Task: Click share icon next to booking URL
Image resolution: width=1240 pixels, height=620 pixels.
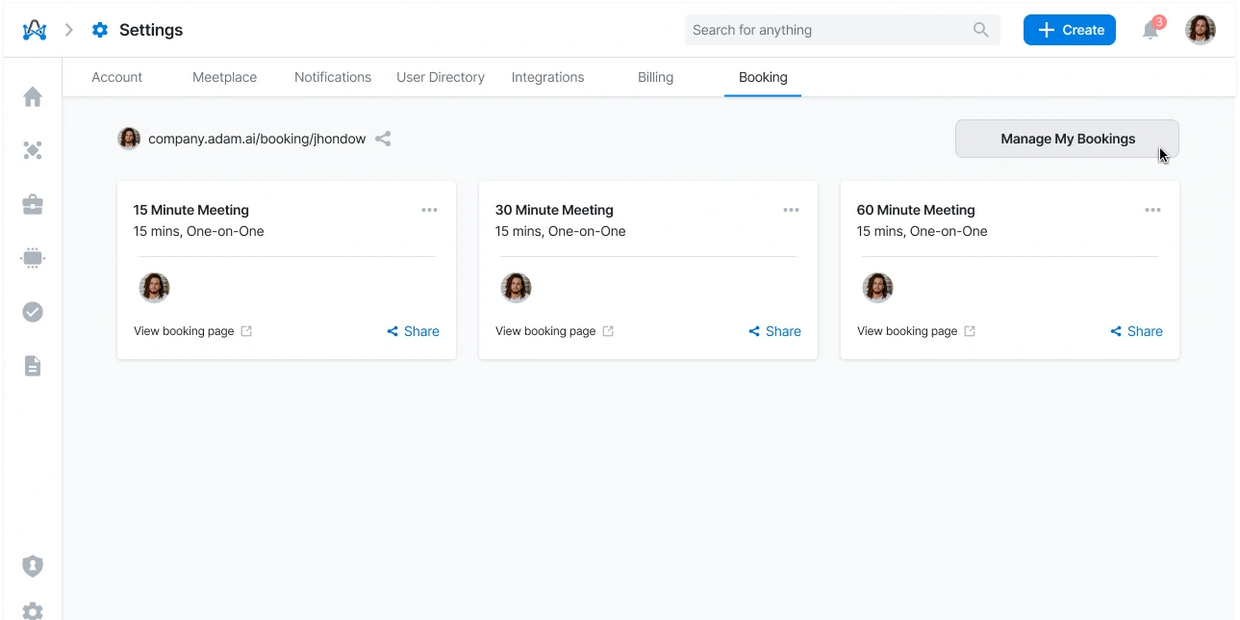Action: (x=383, y=139)
